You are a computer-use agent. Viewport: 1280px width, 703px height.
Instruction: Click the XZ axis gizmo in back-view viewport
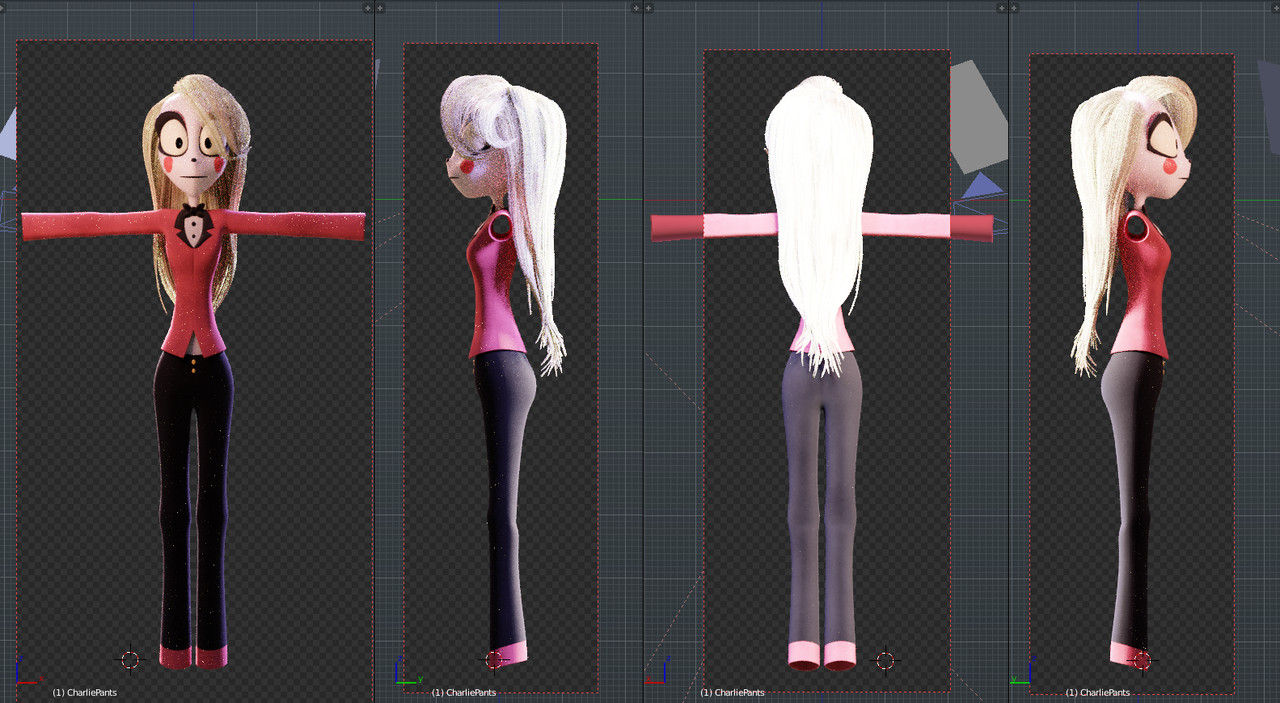click(x=657, y=670)
